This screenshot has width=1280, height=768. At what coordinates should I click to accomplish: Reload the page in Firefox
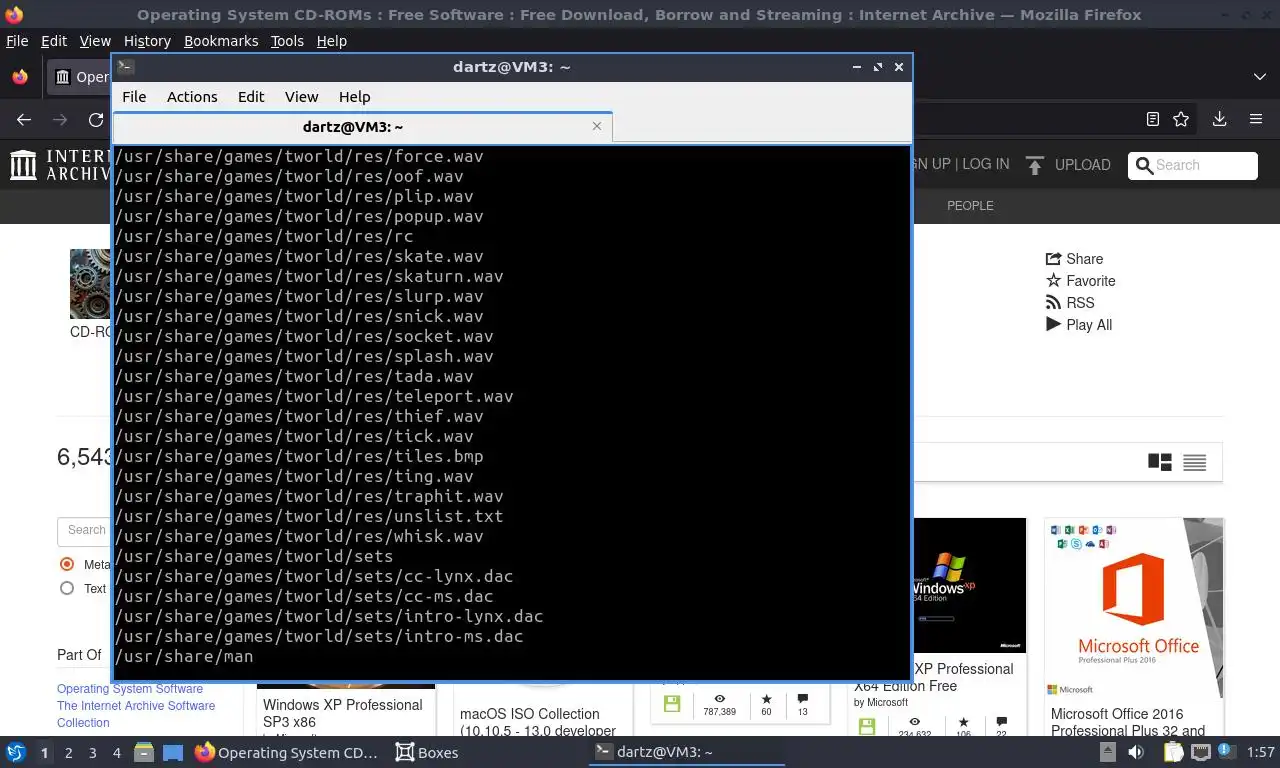click(96, 119)
